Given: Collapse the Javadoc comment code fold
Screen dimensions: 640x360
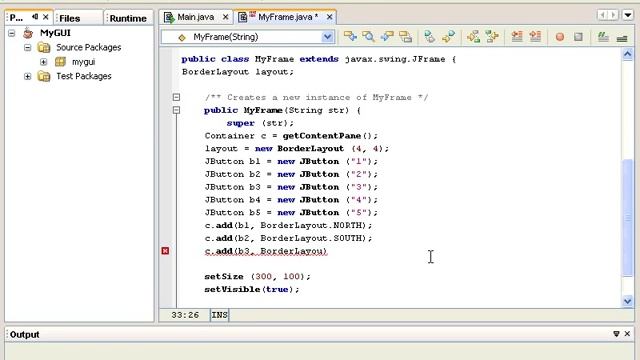Looking at the screenshot, I should tap(176, 97).
